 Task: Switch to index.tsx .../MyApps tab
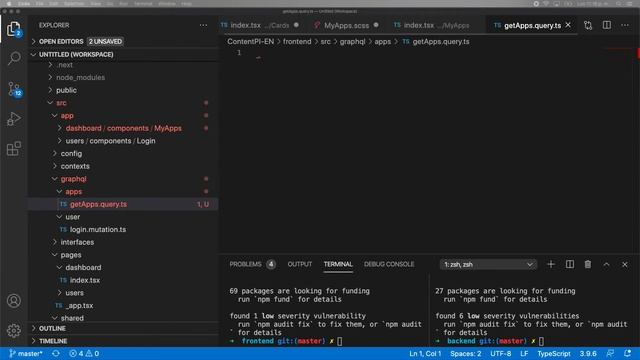(436, 25)
